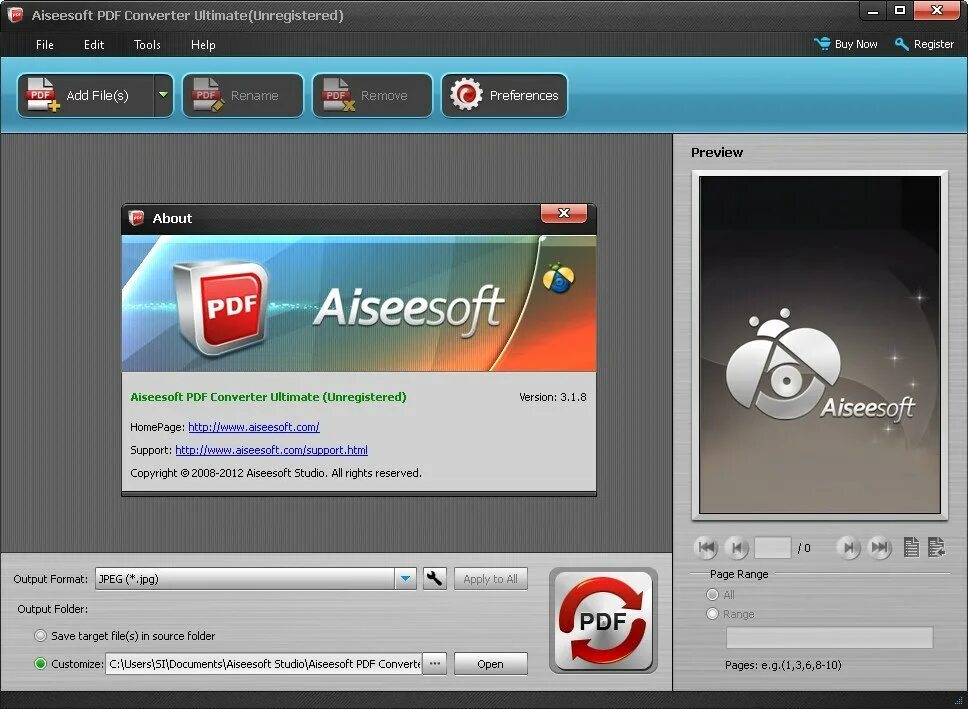Expand the Add File(s) dropdown arrow
Screen dimensions: 968x709
(164, 95)
